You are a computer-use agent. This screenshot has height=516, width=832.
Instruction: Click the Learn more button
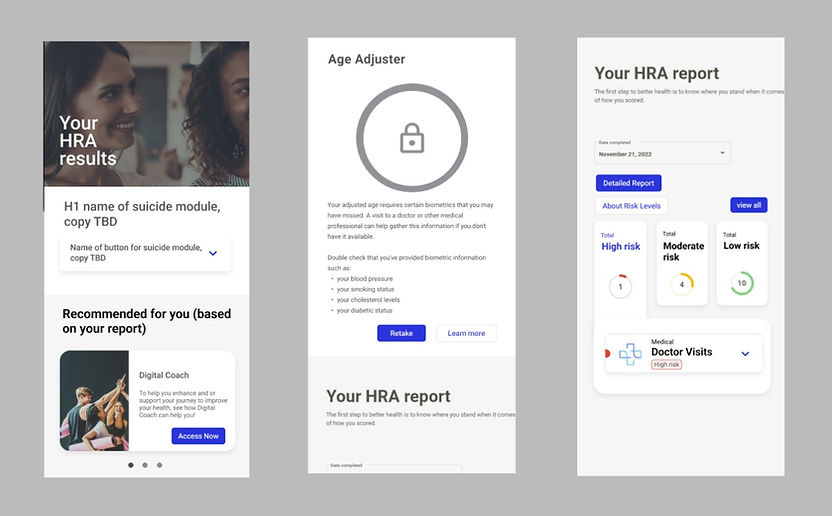pos(466,333)
